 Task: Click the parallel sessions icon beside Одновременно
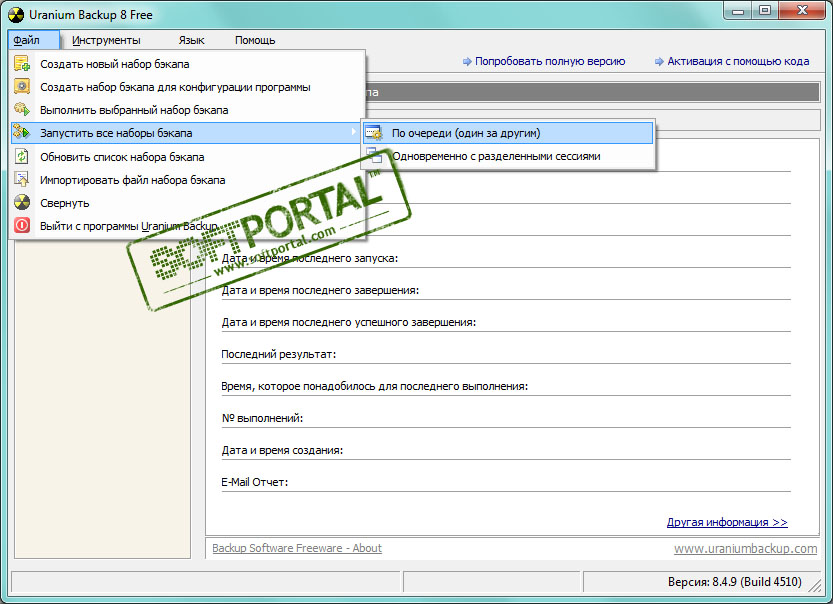tap(374, 156)
